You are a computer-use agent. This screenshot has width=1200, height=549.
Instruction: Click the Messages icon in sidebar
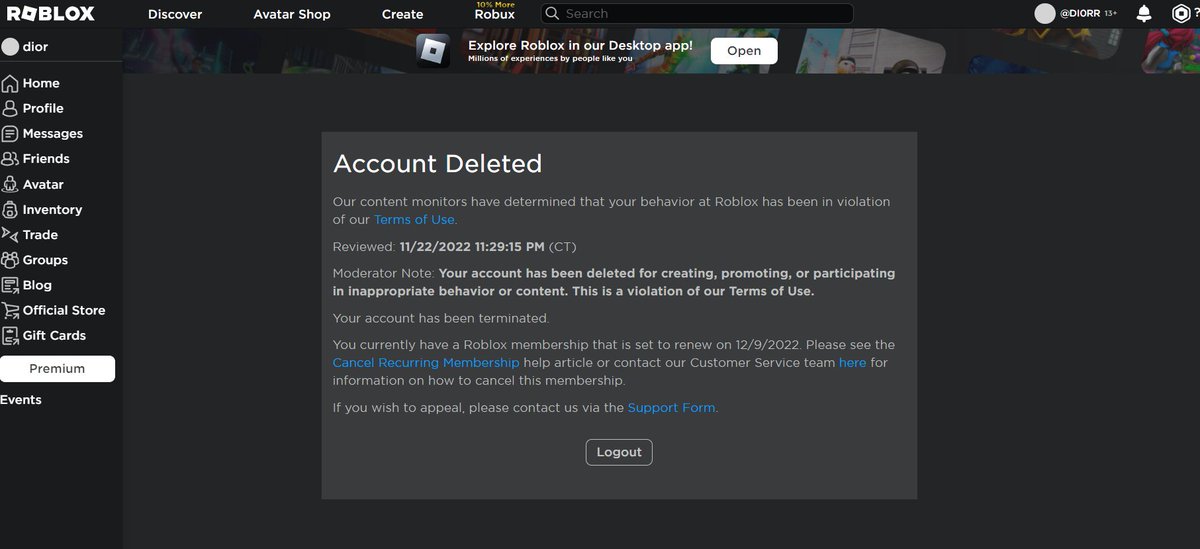(x=10, y=133)
